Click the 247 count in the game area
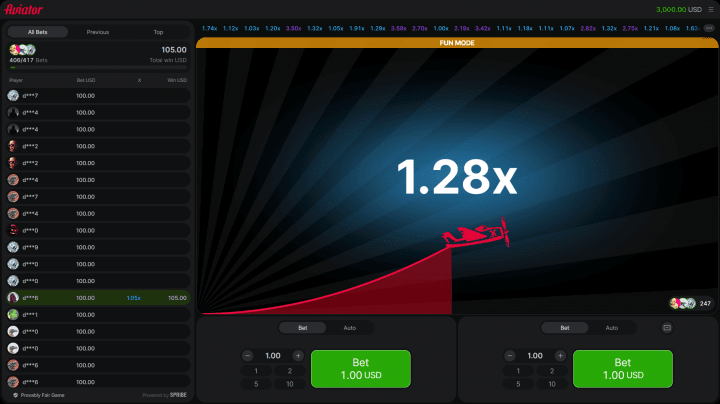Viewport: 720px width, 404px height. (x=705, y=303)
